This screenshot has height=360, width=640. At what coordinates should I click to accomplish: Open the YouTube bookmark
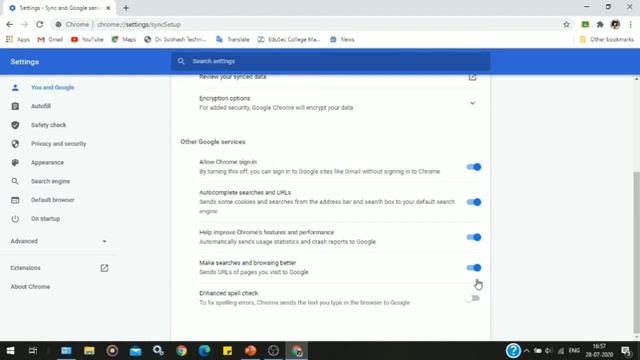[87, 40]
